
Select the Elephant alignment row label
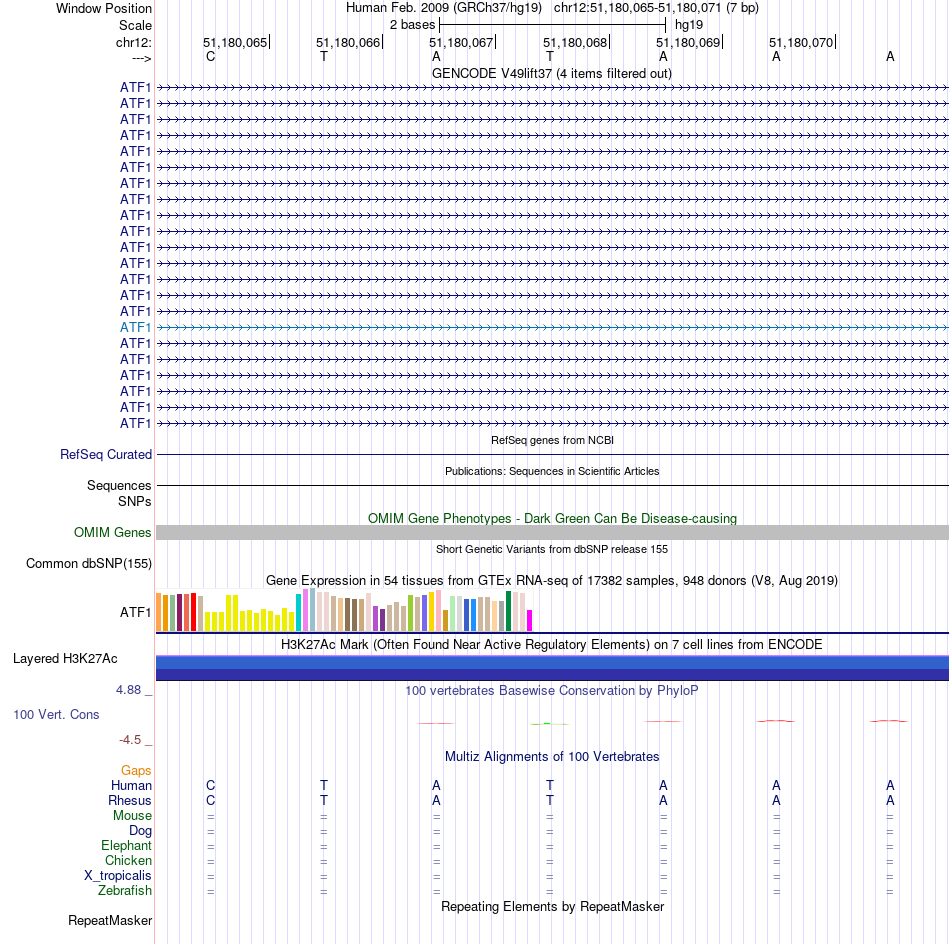126,846
